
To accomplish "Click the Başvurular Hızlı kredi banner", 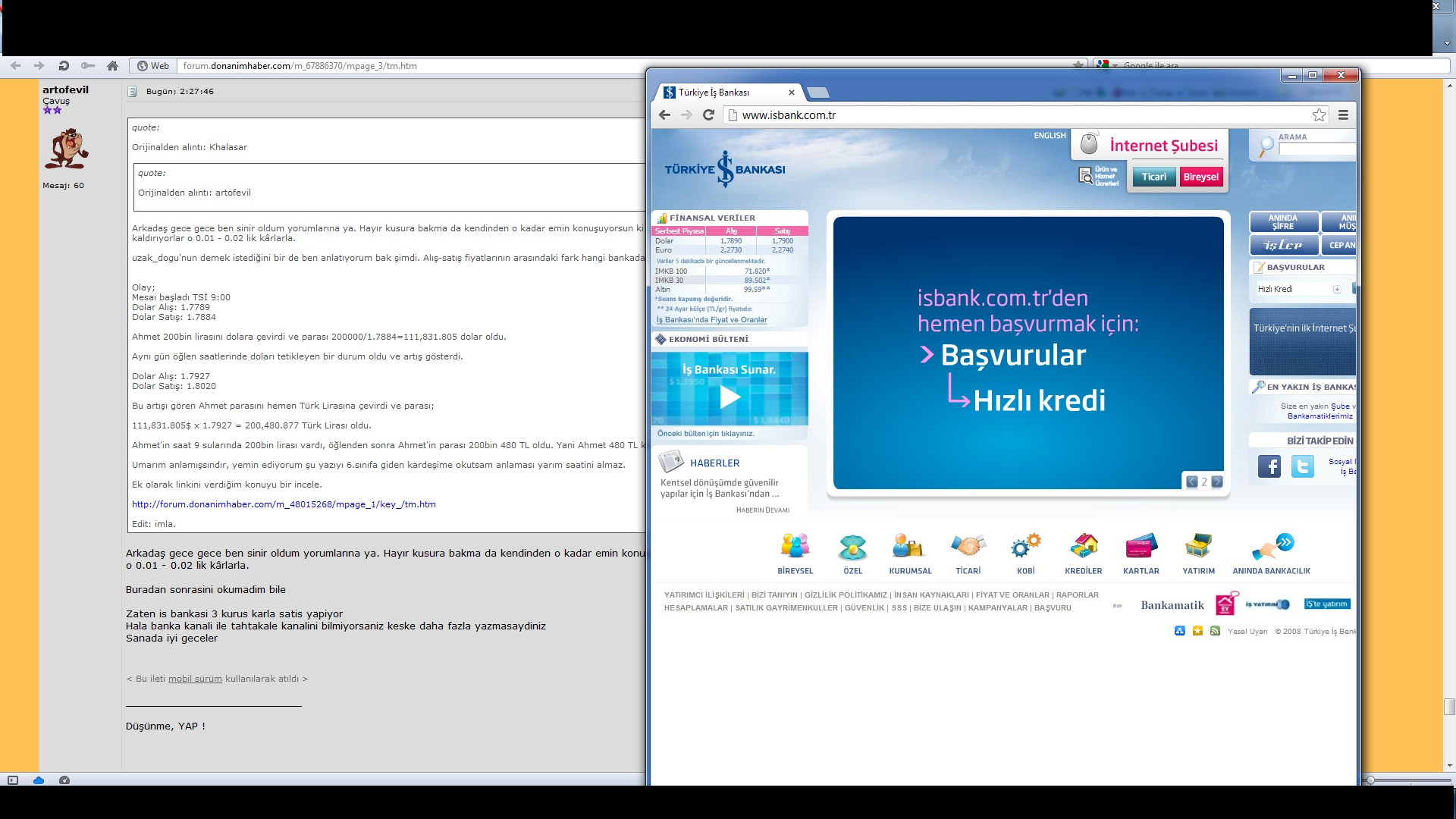I will coord(1028,353).
